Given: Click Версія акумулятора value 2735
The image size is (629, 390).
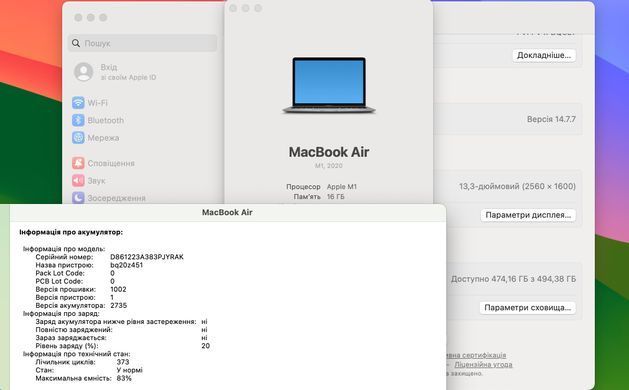Looking at the screenshot, I should click(119, 305).
